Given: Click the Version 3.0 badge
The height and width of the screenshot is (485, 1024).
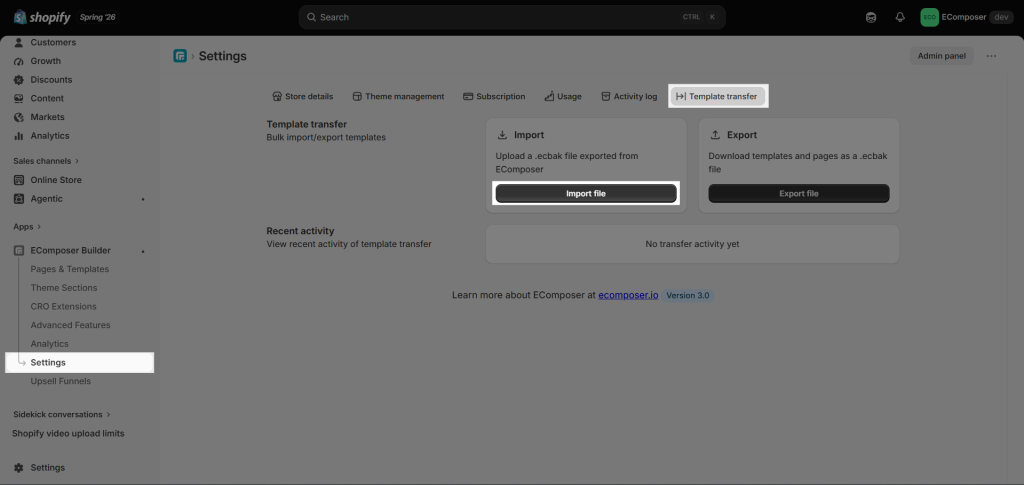Looking at the screenshot, I should (x=688, y=295).
